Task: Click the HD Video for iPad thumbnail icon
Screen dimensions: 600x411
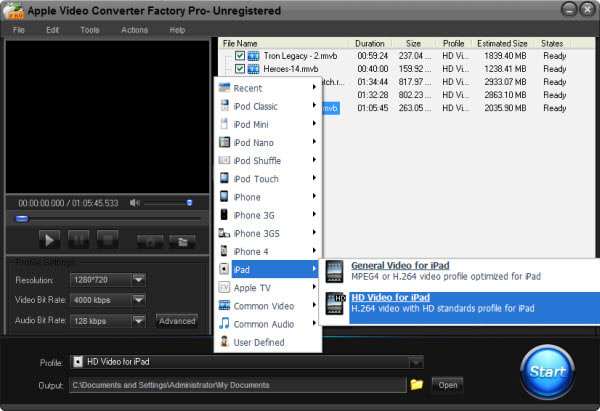Action: pyautogui.click(x=335, y=304)
